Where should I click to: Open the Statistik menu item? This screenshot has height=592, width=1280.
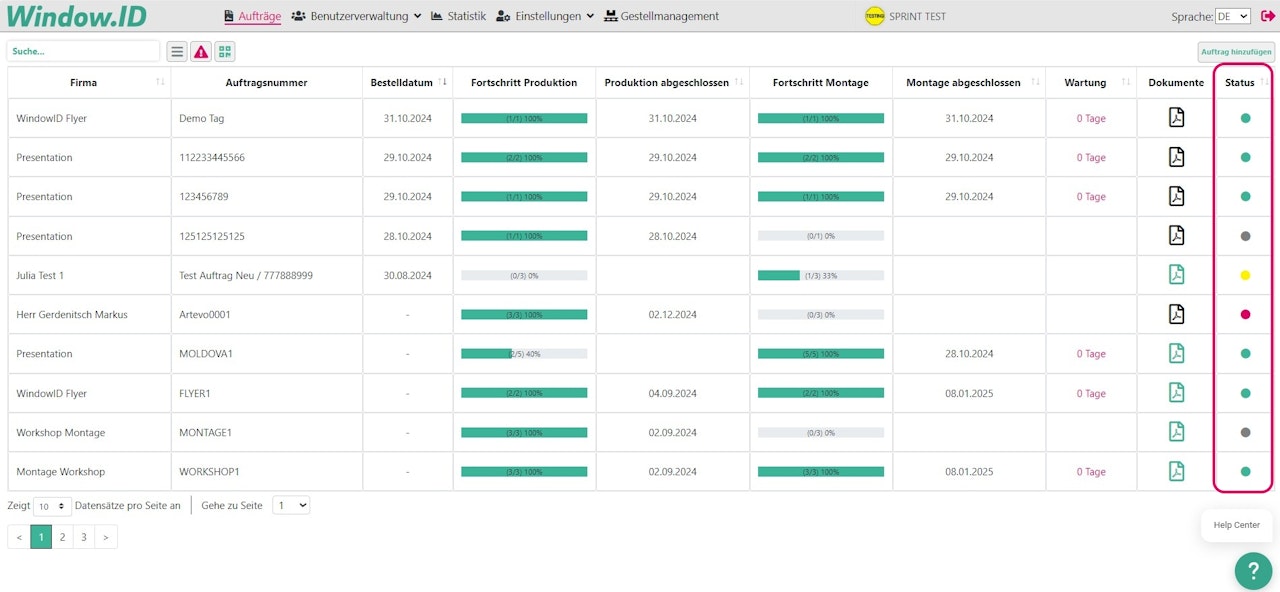click(458, 16)
